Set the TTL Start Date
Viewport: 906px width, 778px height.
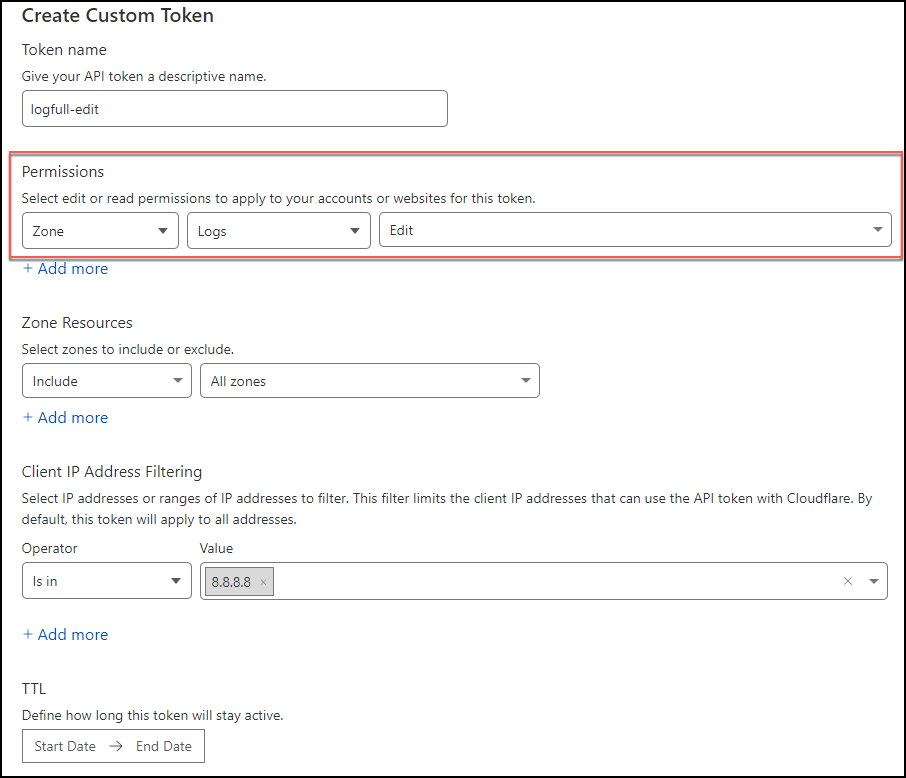point(65,746)
